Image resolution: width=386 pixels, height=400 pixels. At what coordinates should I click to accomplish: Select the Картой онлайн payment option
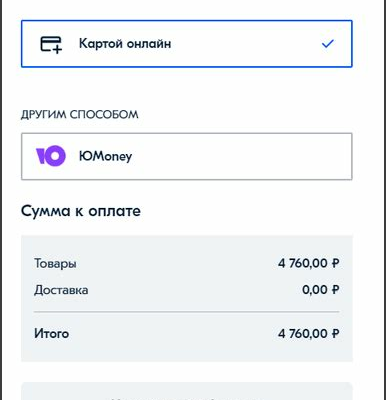click(187, 44)
